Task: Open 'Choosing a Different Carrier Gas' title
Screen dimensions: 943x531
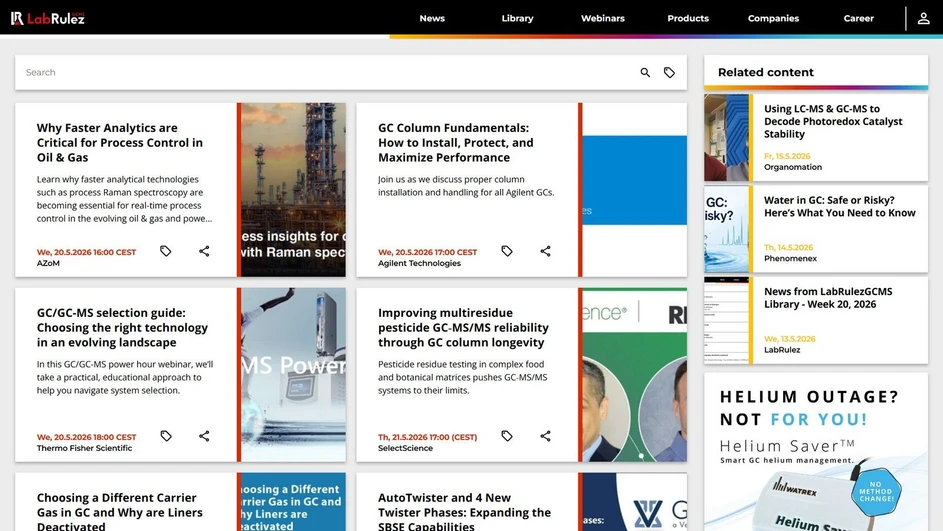Action: [120, 511]
